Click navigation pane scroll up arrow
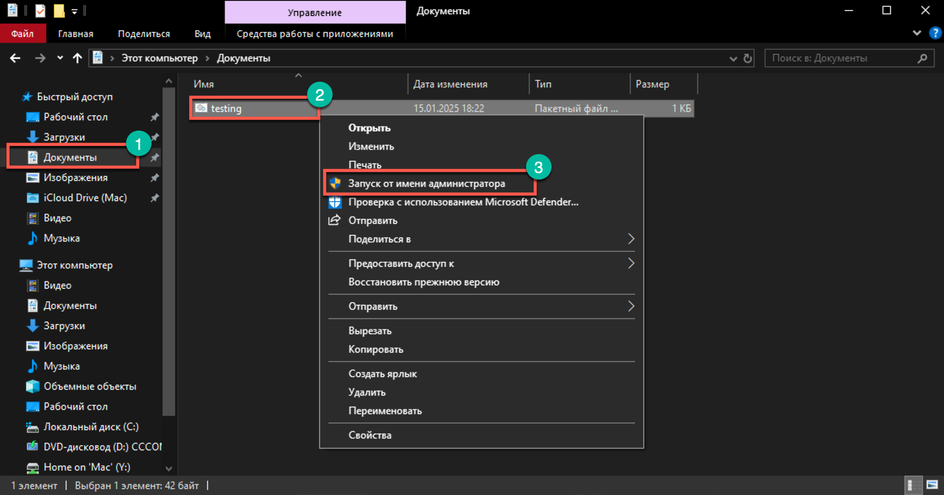 pyautogui.click(x=169, y=81)
